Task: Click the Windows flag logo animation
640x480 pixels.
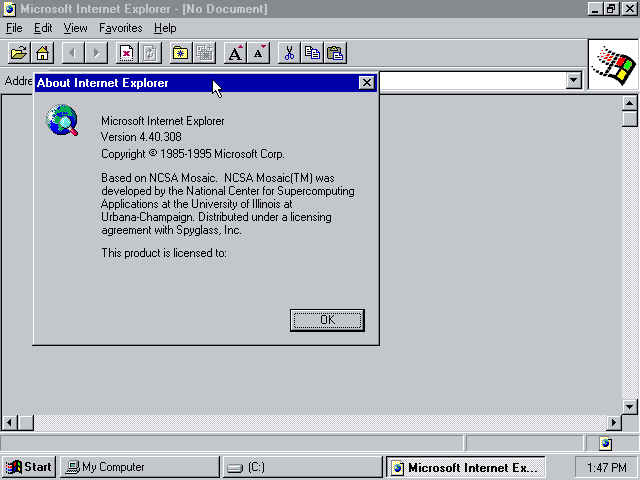Action: click(x=613, y=65)
